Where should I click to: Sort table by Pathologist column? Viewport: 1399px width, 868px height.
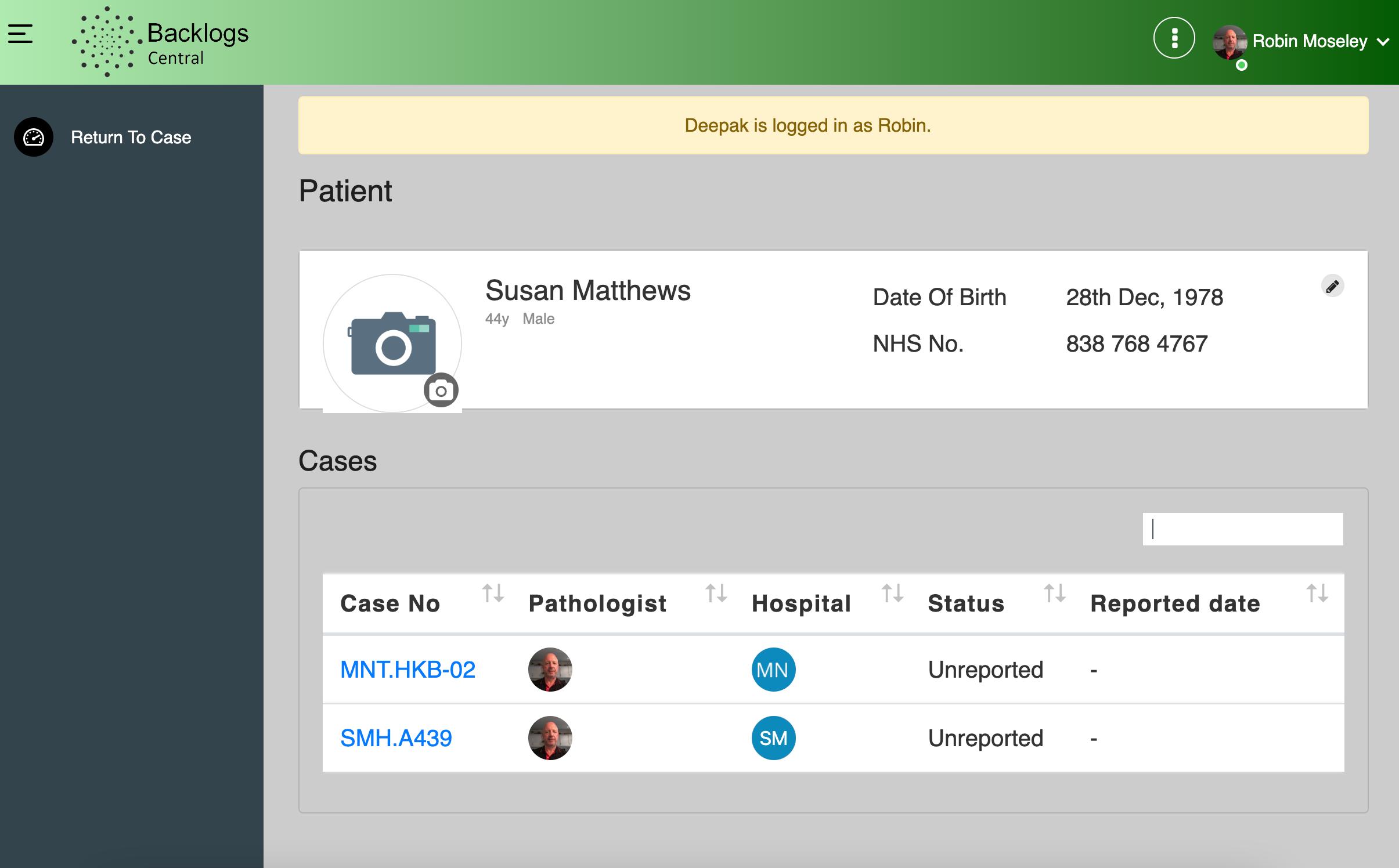[716, 594]
